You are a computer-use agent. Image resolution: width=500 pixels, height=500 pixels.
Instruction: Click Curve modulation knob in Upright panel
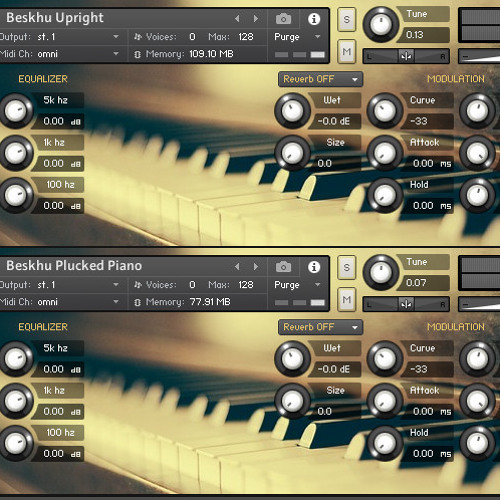click(x=385, y=111)
